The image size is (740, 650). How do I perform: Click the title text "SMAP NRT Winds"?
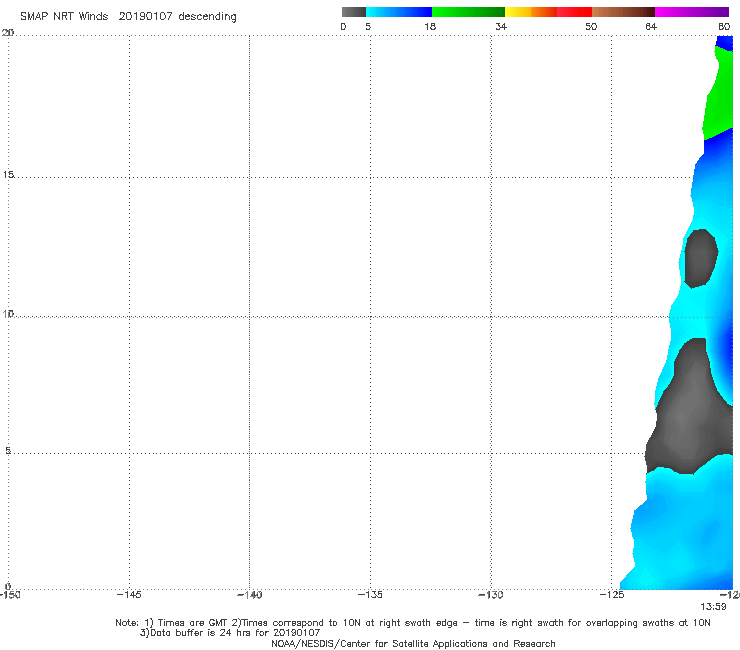[x=64, y=17]
